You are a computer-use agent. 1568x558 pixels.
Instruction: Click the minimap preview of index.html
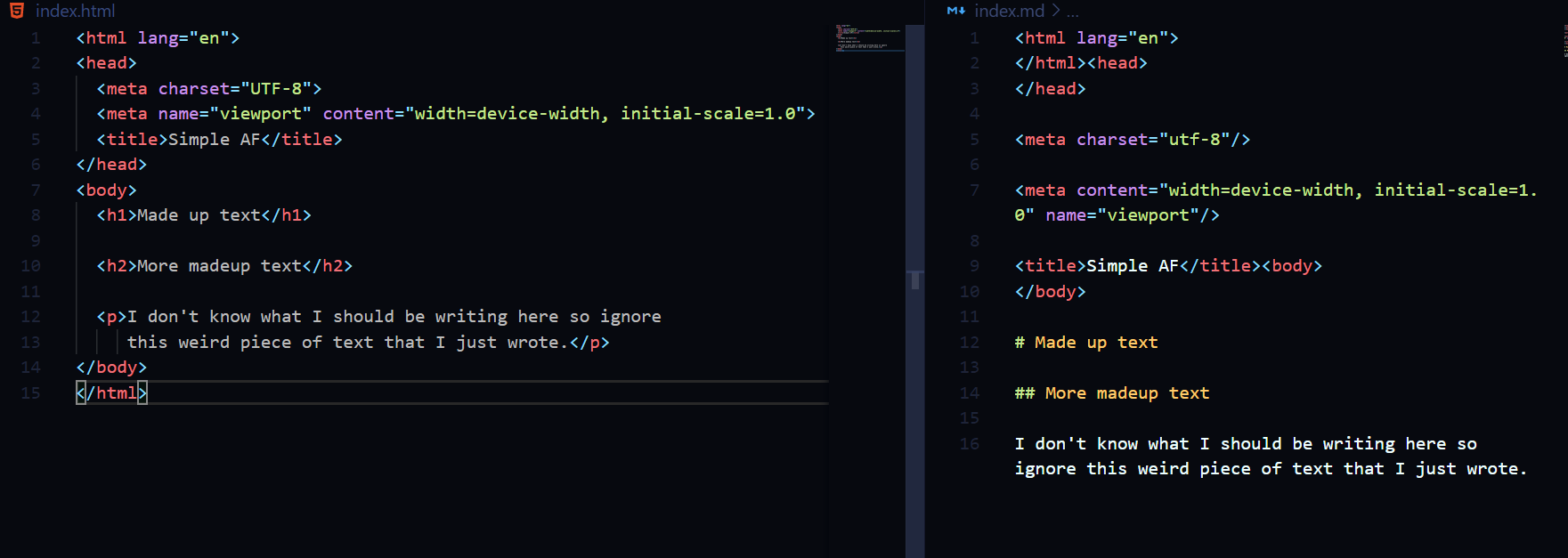pos(870,37)
